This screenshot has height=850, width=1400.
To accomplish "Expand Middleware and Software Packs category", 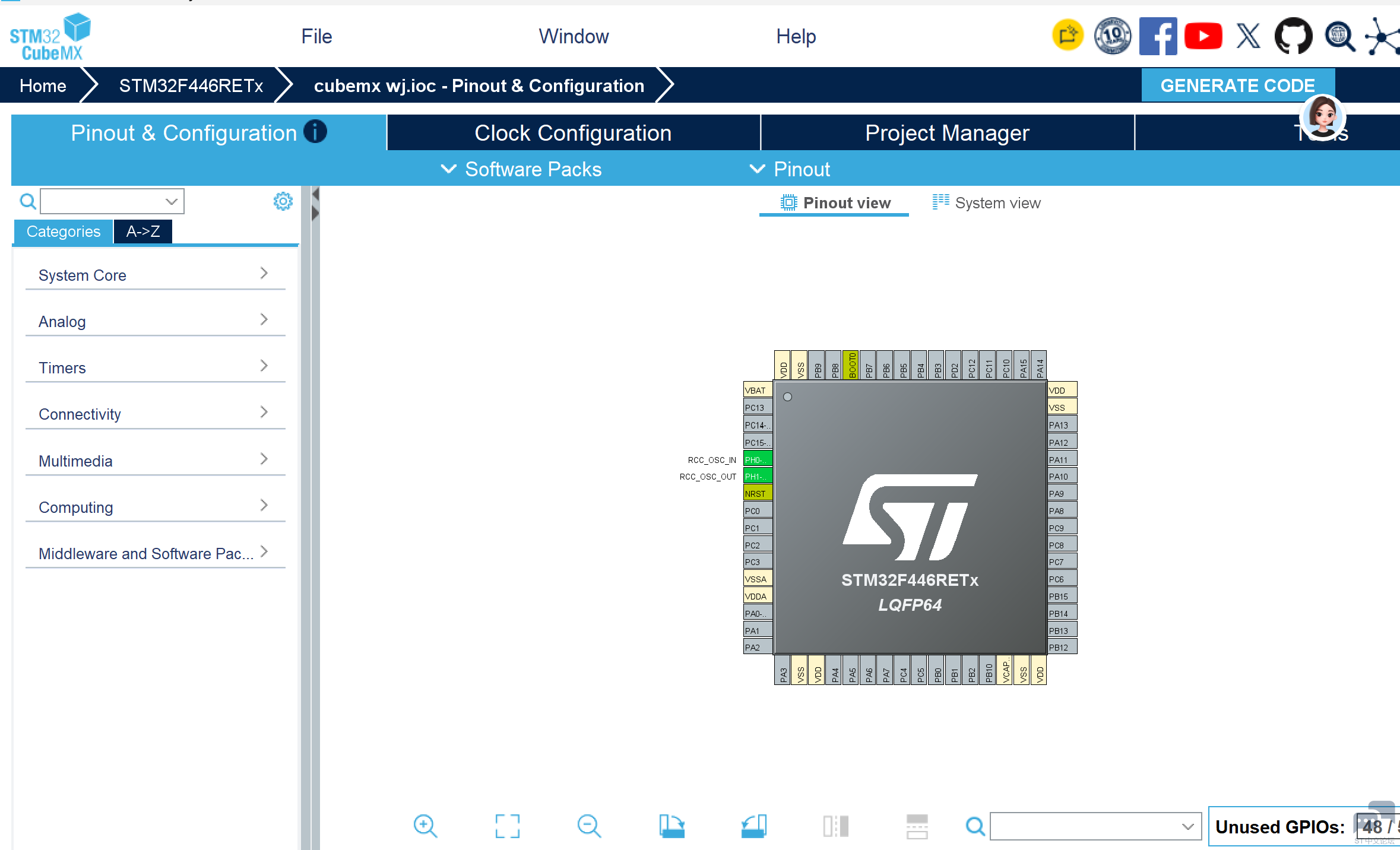I will coord(156,553).
